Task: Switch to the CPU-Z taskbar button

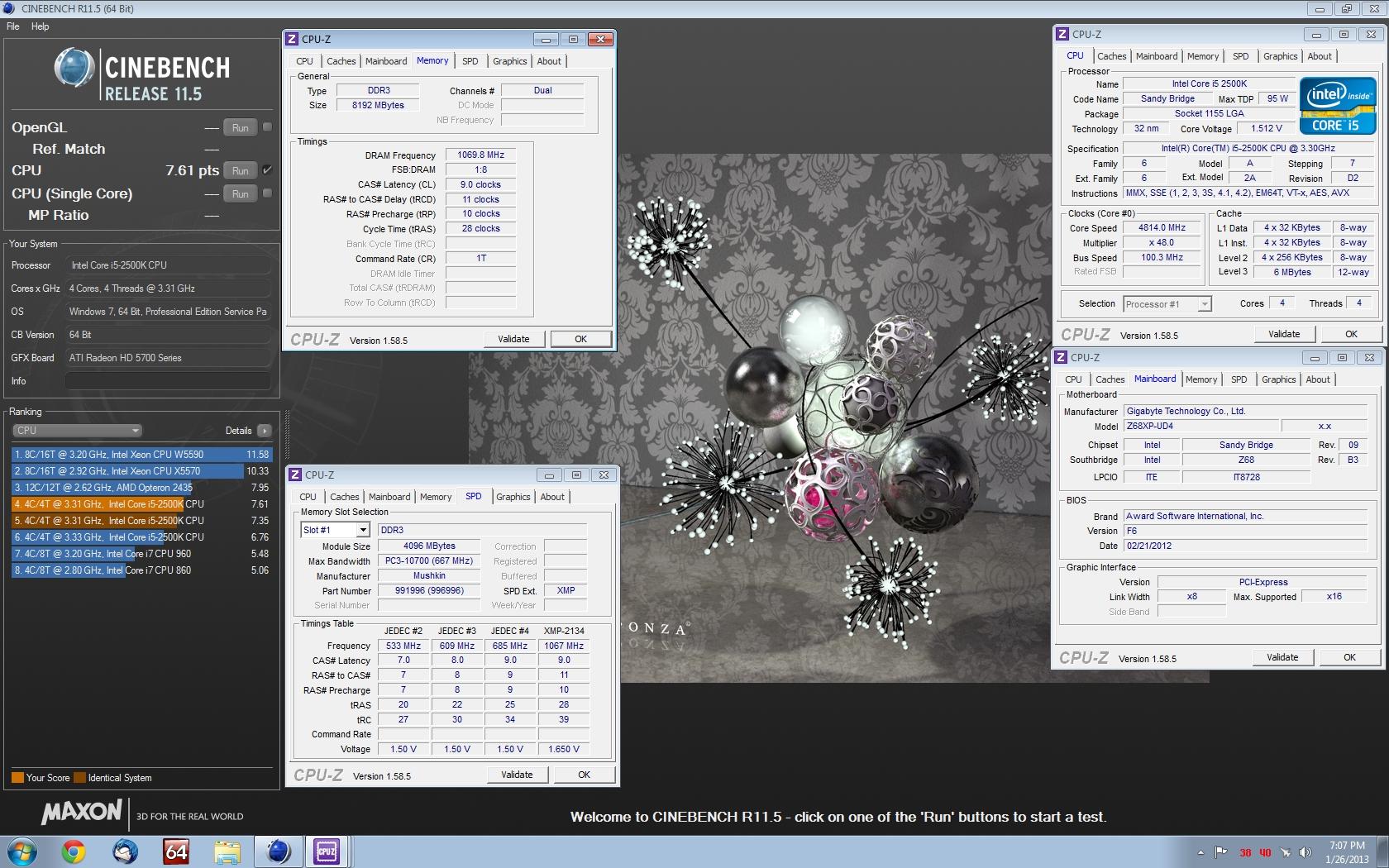Action: (327, 851)
